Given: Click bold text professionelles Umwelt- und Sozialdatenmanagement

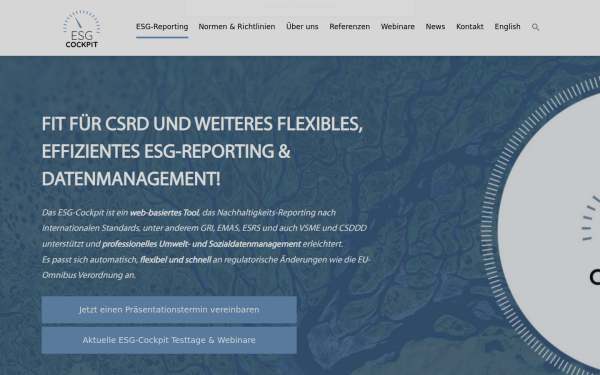Looking at the screenshot, I should pyautogui.click(x=201, y=244).
